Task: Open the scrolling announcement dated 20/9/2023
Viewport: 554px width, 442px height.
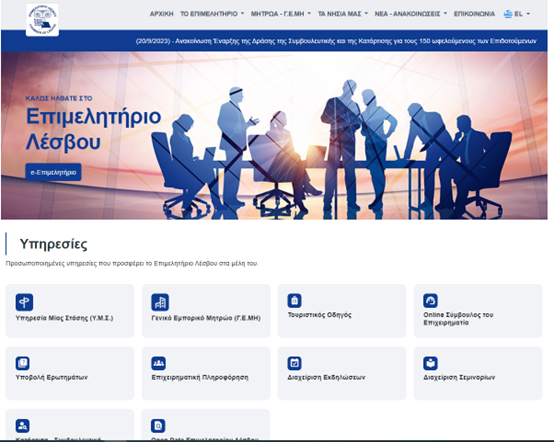Action: [336, 41]
